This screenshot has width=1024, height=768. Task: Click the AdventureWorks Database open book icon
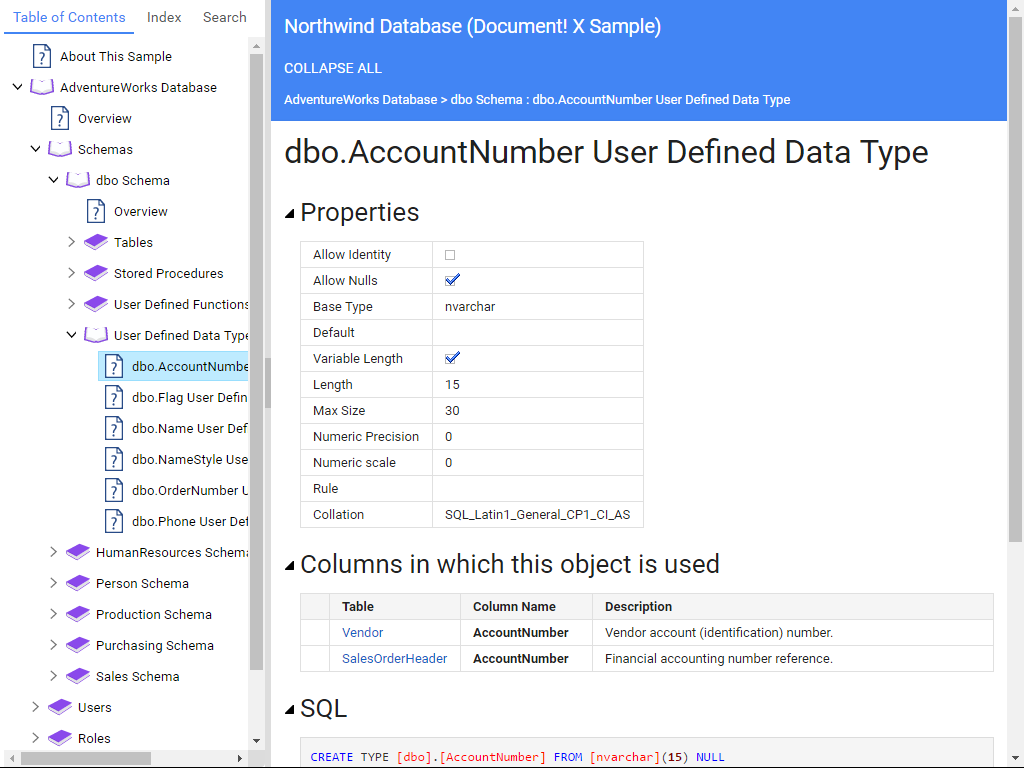(42, 87)
